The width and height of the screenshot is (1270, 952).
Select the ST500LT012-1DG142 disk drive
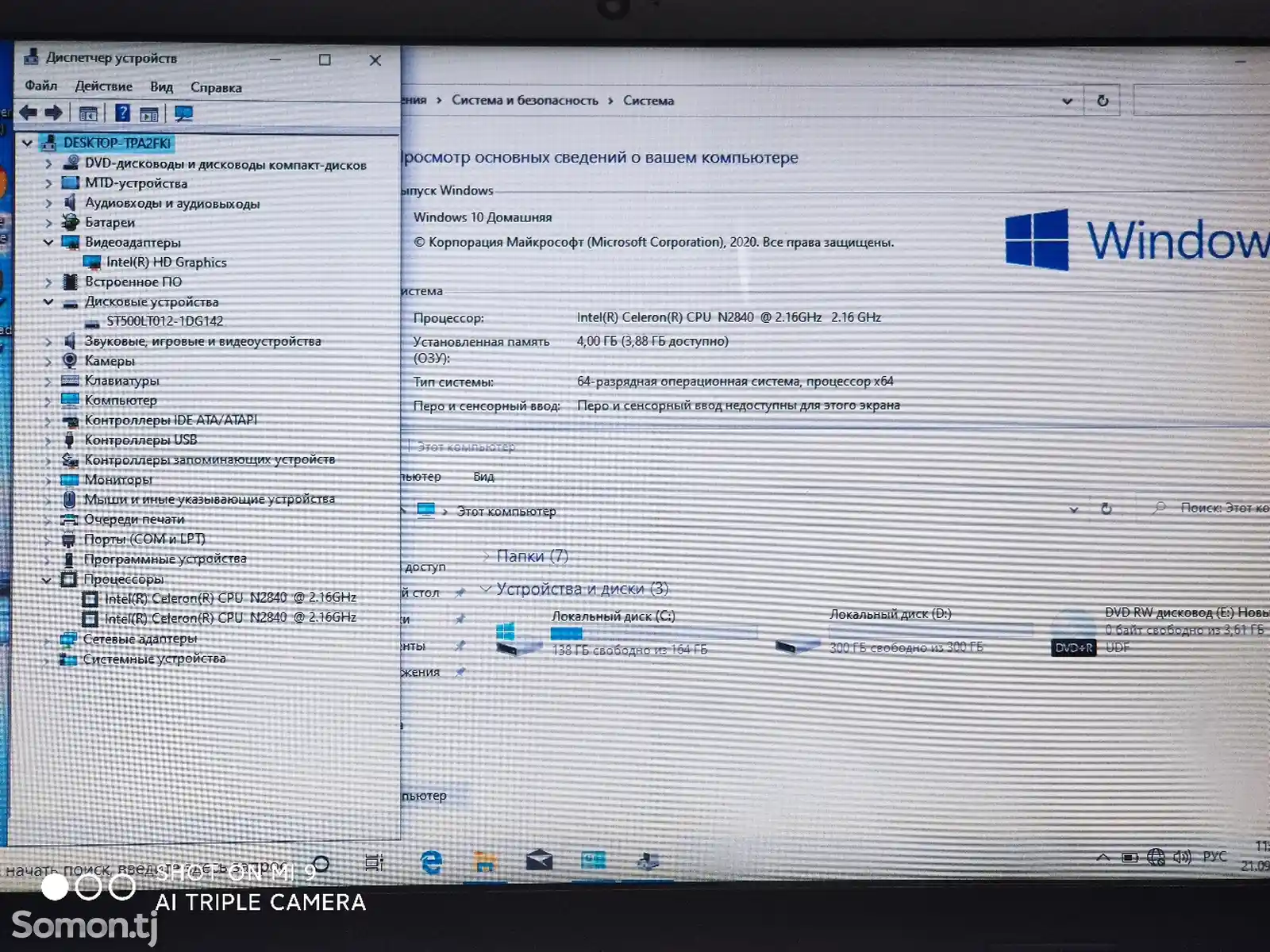164,321
